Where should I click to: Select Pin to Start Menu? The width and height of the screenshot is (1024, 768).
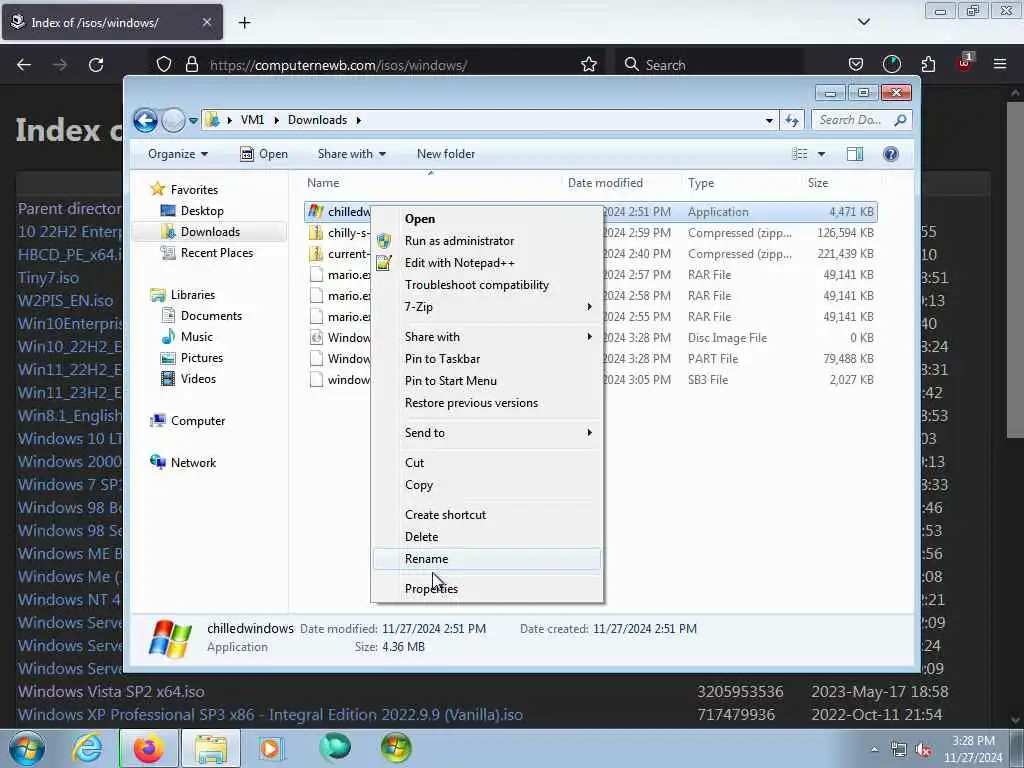point(487,381)
